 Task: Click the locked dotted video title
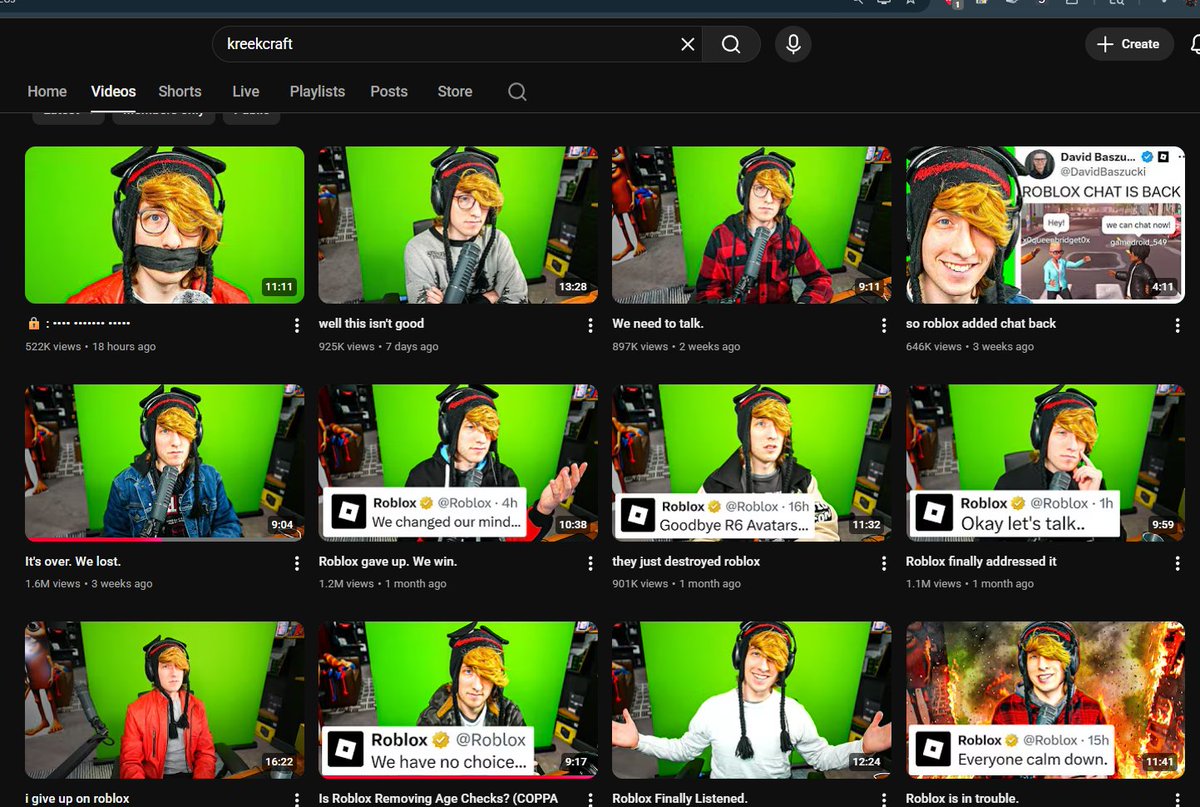[x=78, y=324]
